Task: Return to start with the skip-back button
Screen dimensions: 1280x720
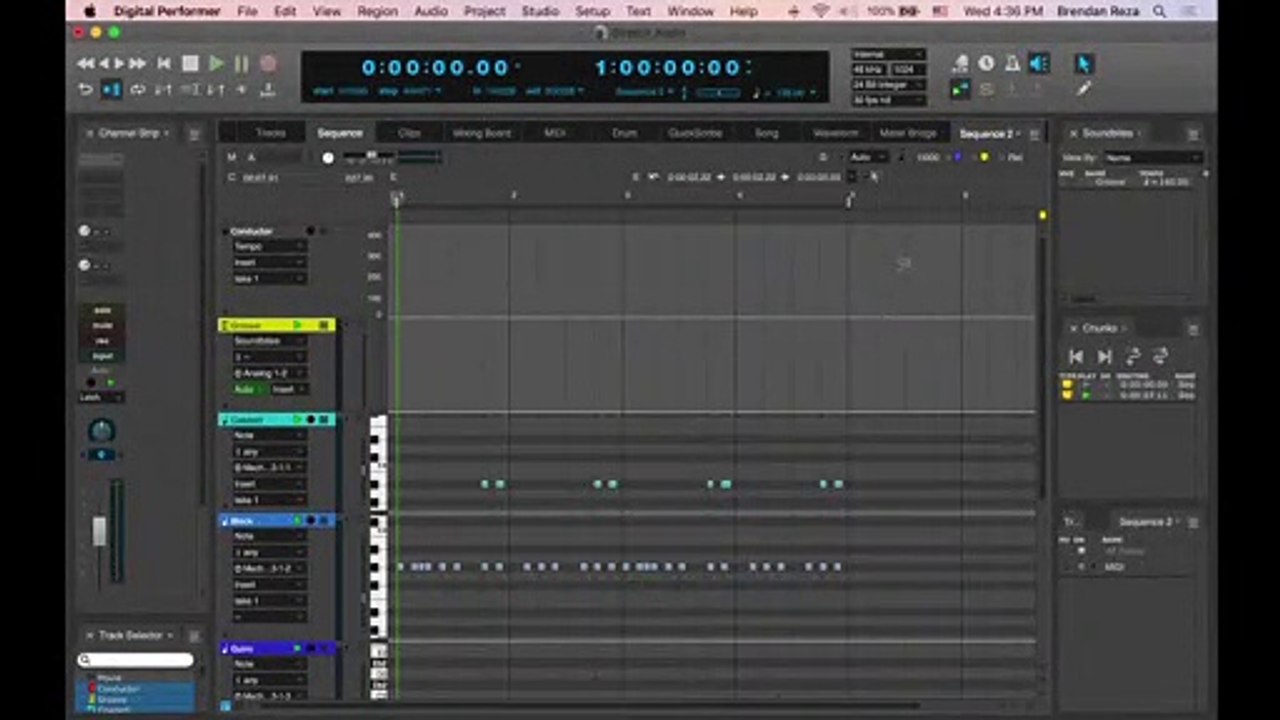Action: click(163, 64)
